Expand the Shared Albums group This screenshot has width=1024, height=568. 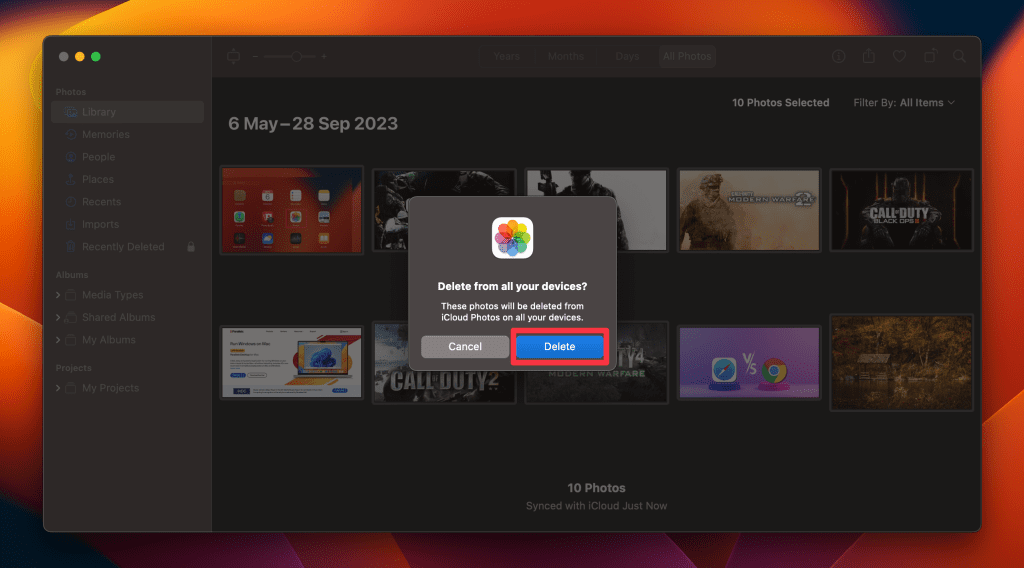58,317
